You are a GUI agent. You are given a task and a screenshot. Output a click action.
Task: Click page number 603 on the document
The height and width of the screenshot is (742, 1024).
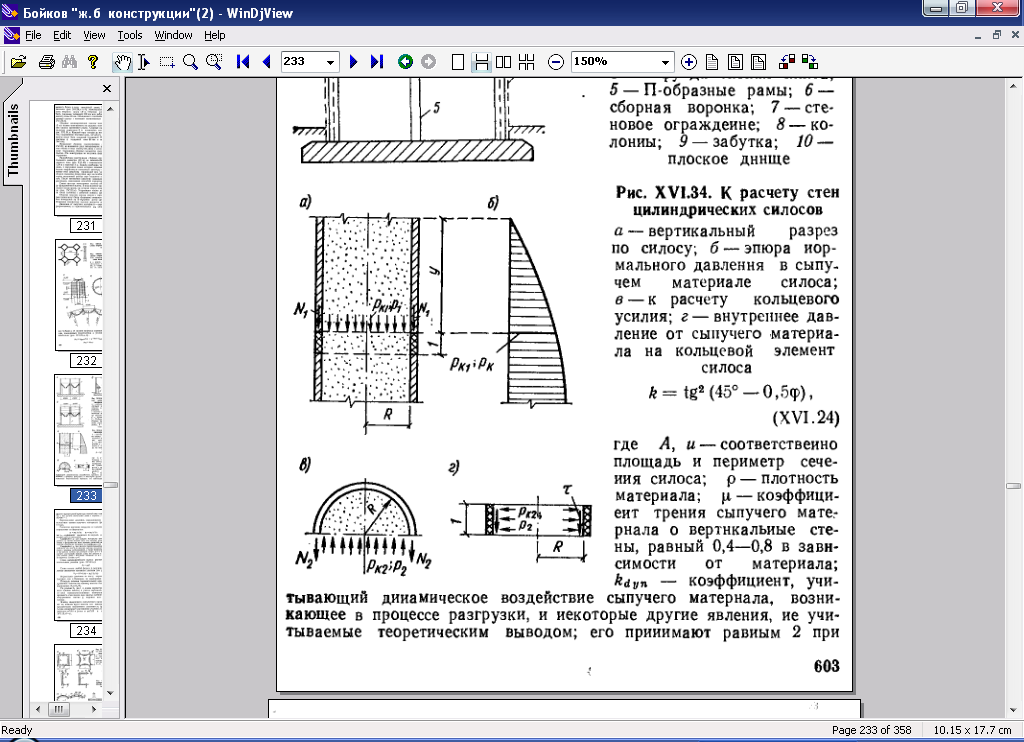[826, 666]
